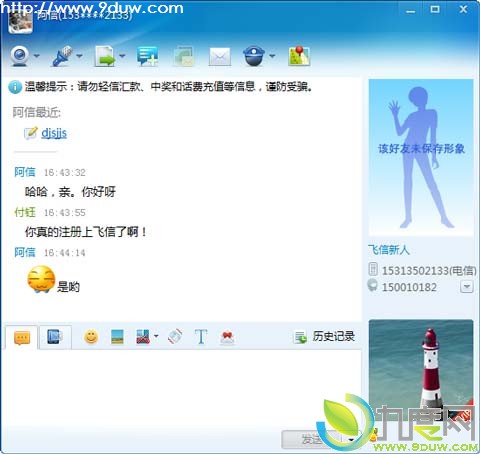Switch to the SMS phone message tab
480x454 pixels.
click(55, 337)
